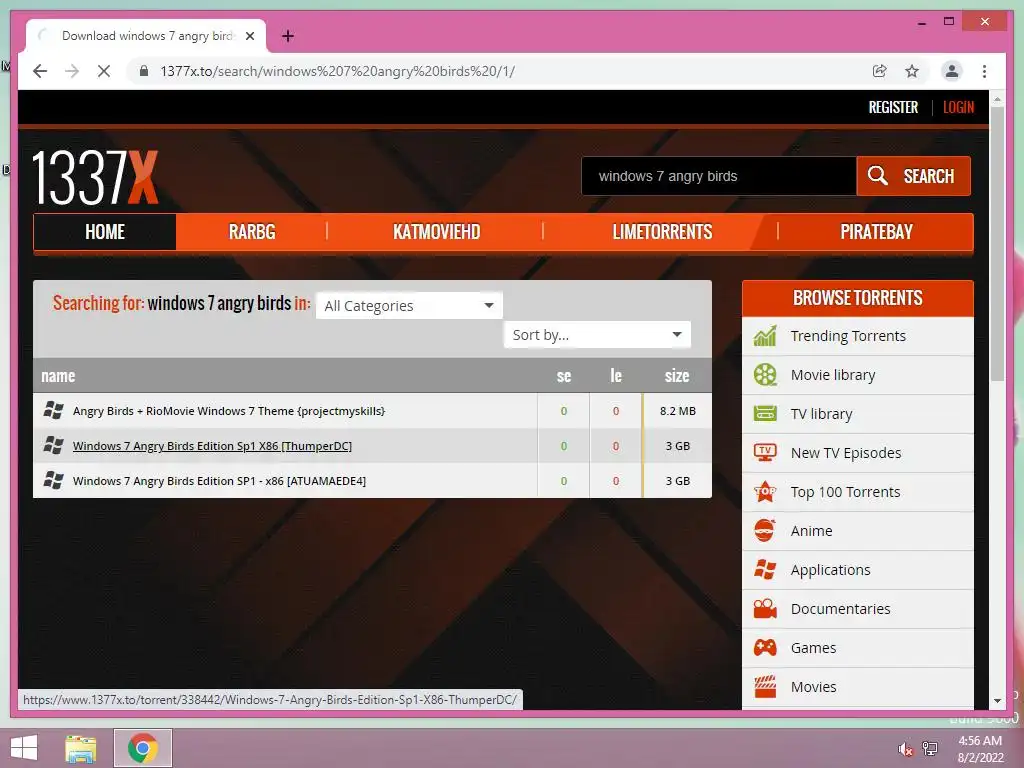Click the icon beside ThumperDC torrent row

point(54,445)
